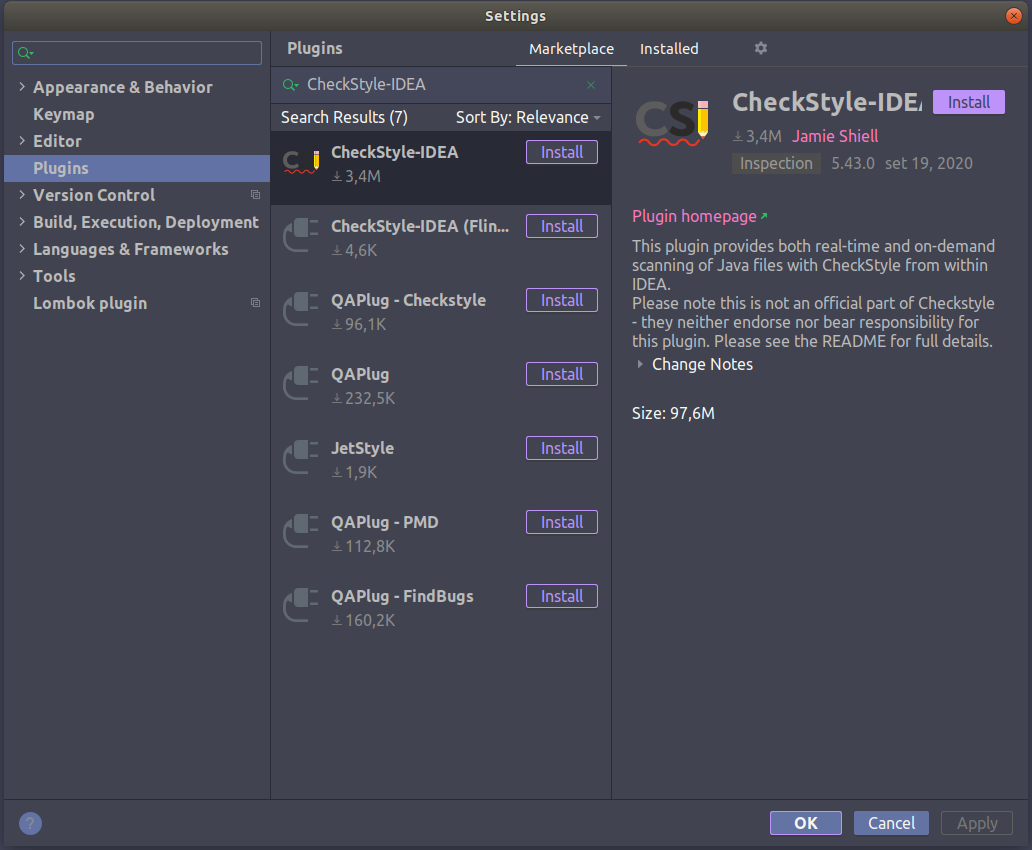Close the Settings dialog with the red X

(x=1014, y=16)
